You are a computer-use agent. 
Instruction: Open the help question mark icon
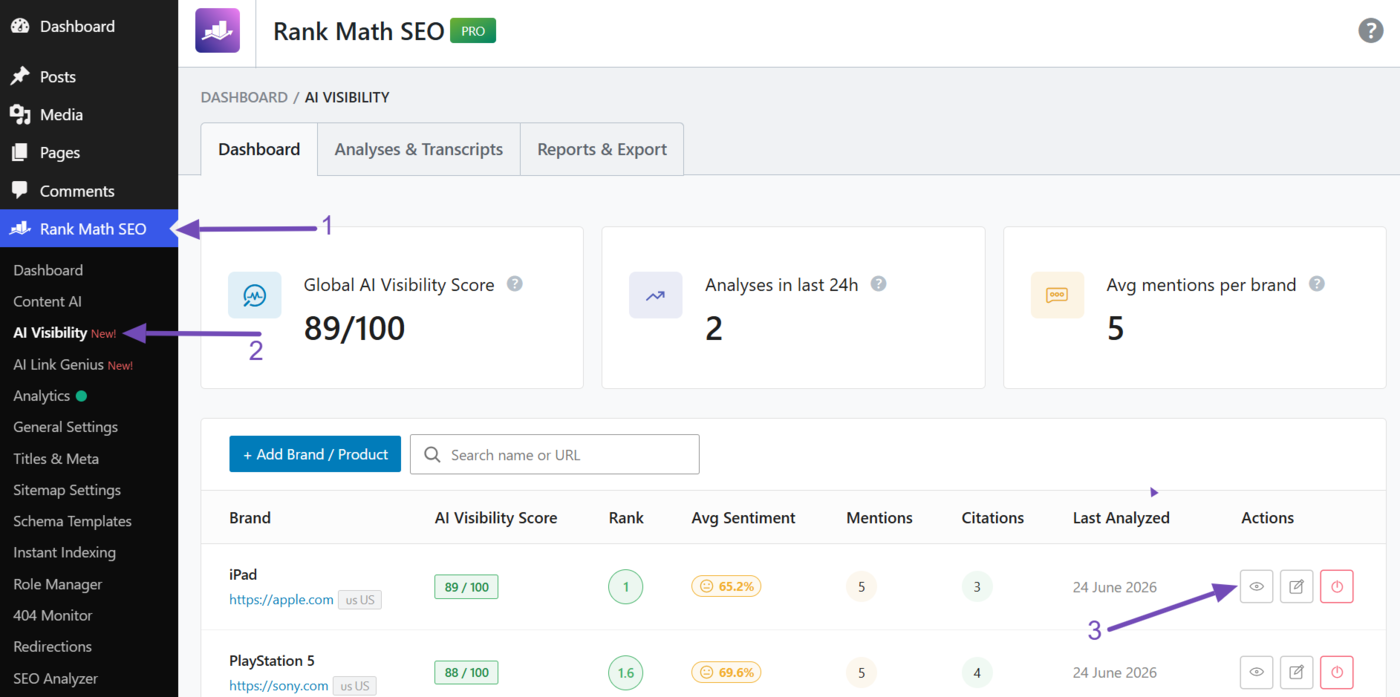tap(1370, 30)
